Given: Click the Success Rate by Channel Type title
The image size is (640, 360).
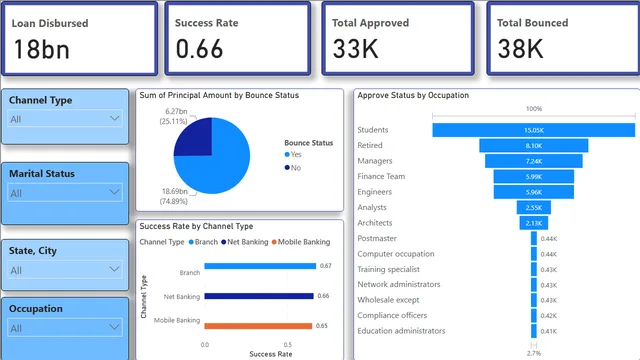Looking at the screenshot, I should click(196, 226).
